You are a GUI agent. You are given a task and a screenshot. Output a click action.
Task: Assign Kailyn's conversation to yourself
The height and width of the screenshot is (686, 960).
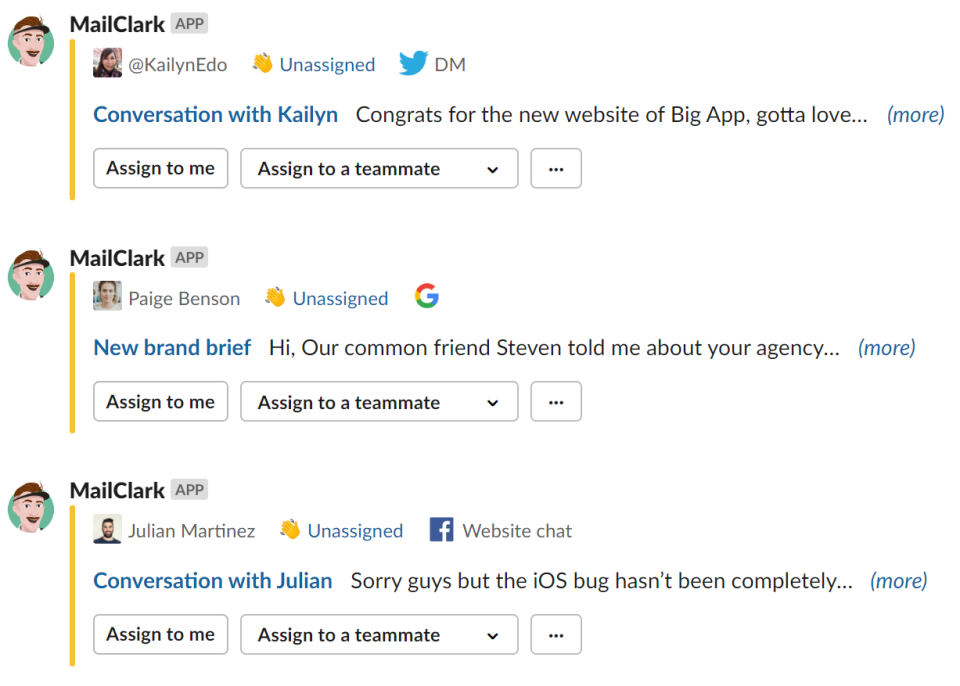(160, 168)
